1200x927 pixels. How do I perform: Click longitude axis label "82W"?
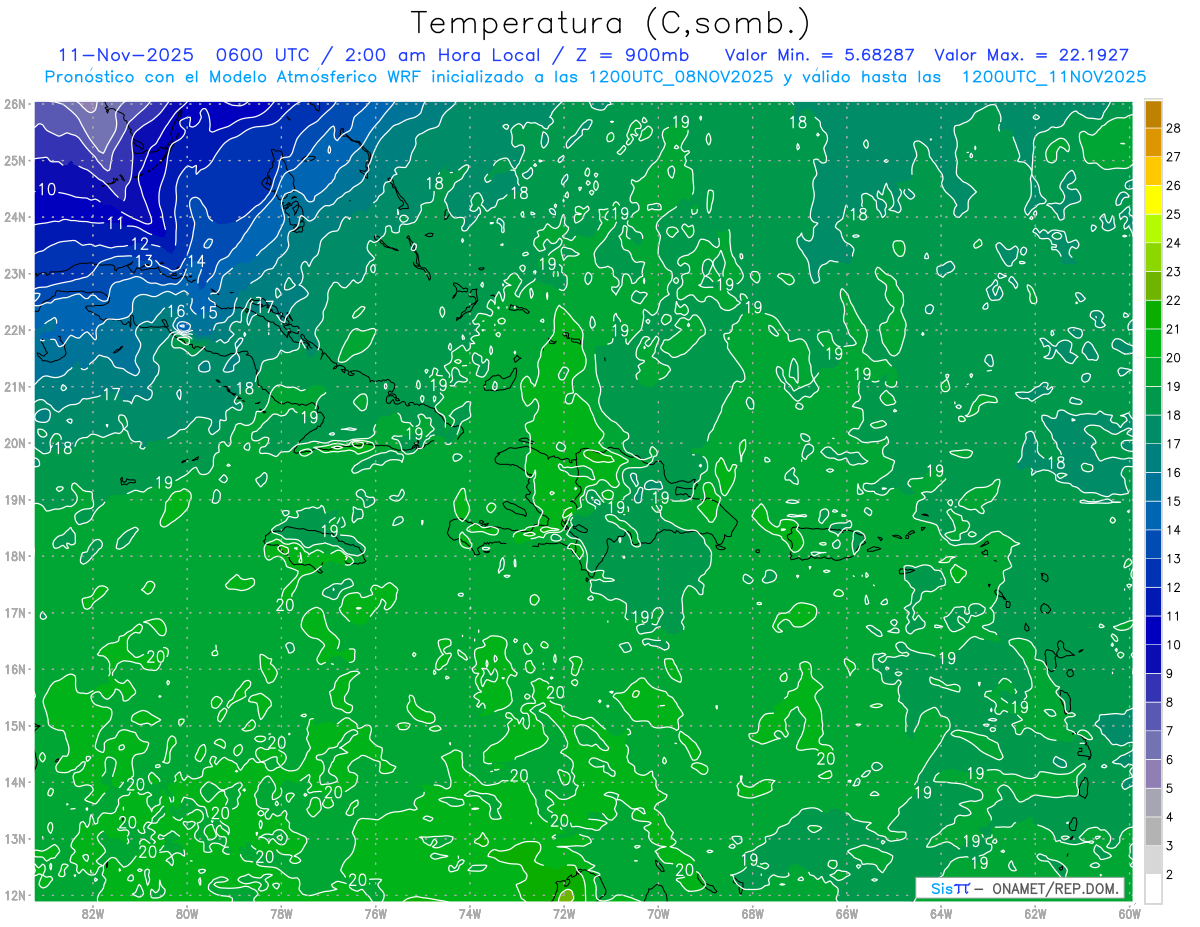tap(93, 912)
